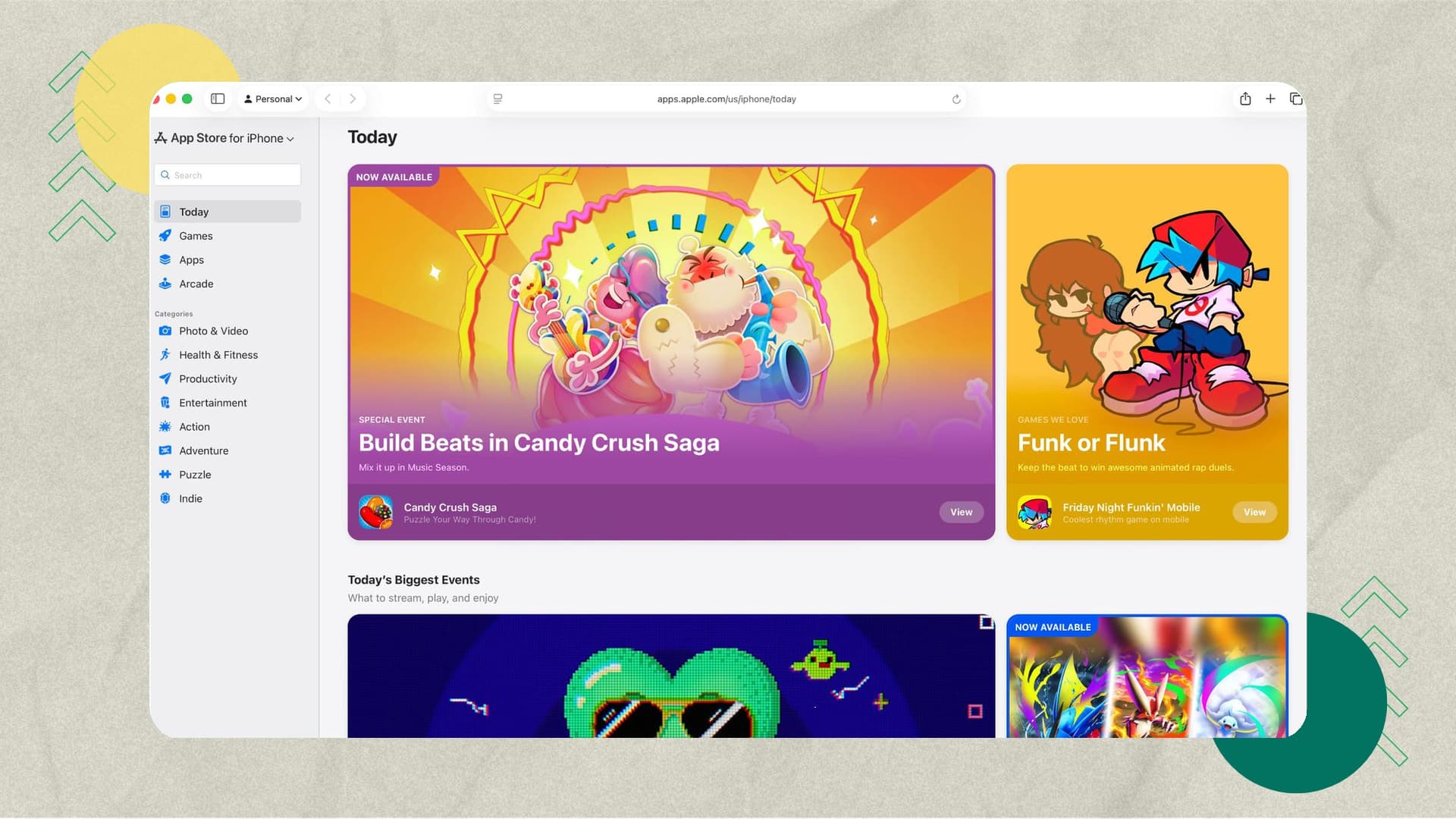Open the pixel heart event thumbnail

pos(671,676)
